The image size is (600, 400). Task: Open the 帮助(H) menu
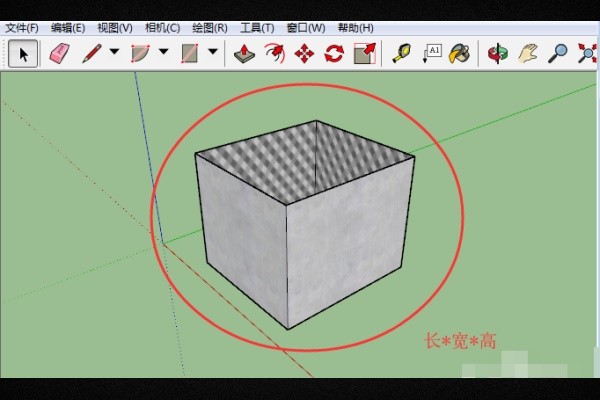[355, 28]
